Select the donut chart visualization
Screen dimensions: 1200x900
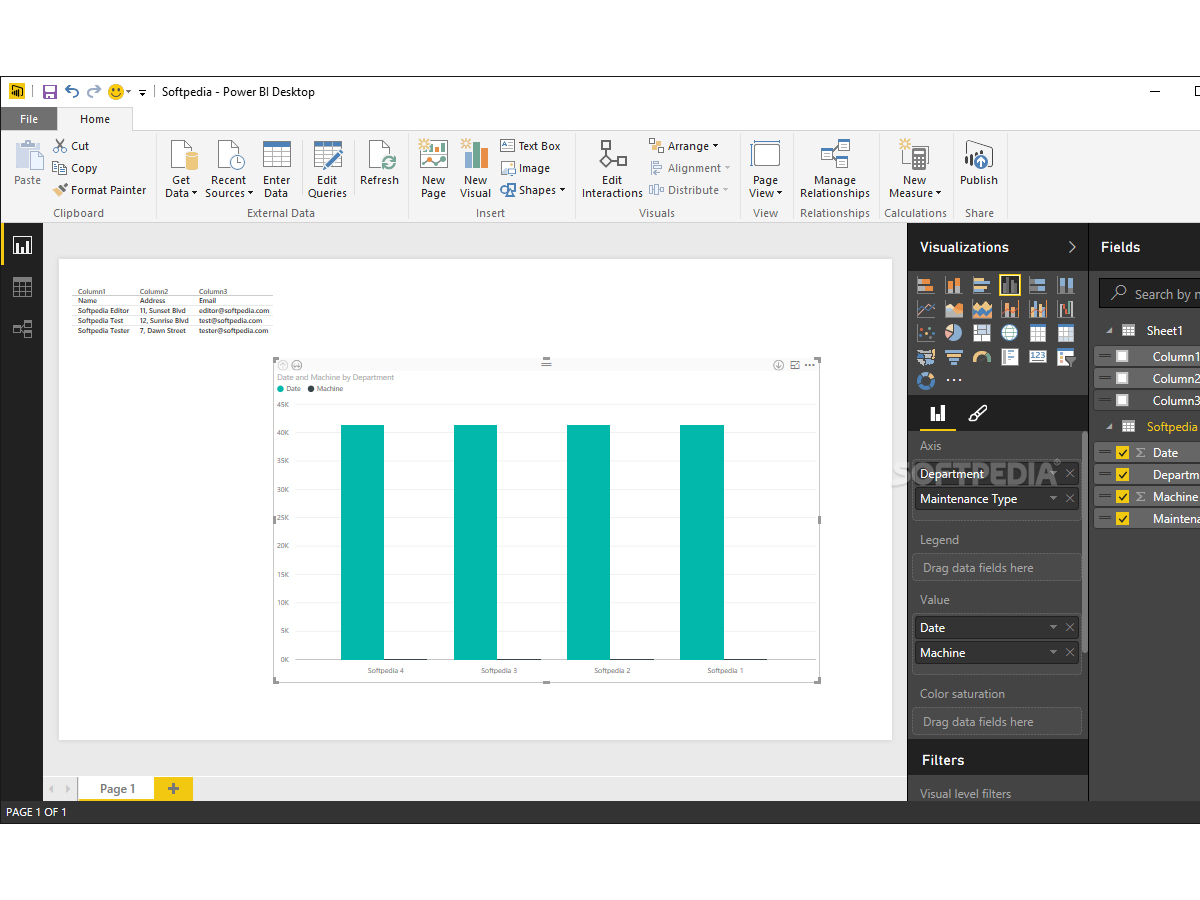(926, 381)
